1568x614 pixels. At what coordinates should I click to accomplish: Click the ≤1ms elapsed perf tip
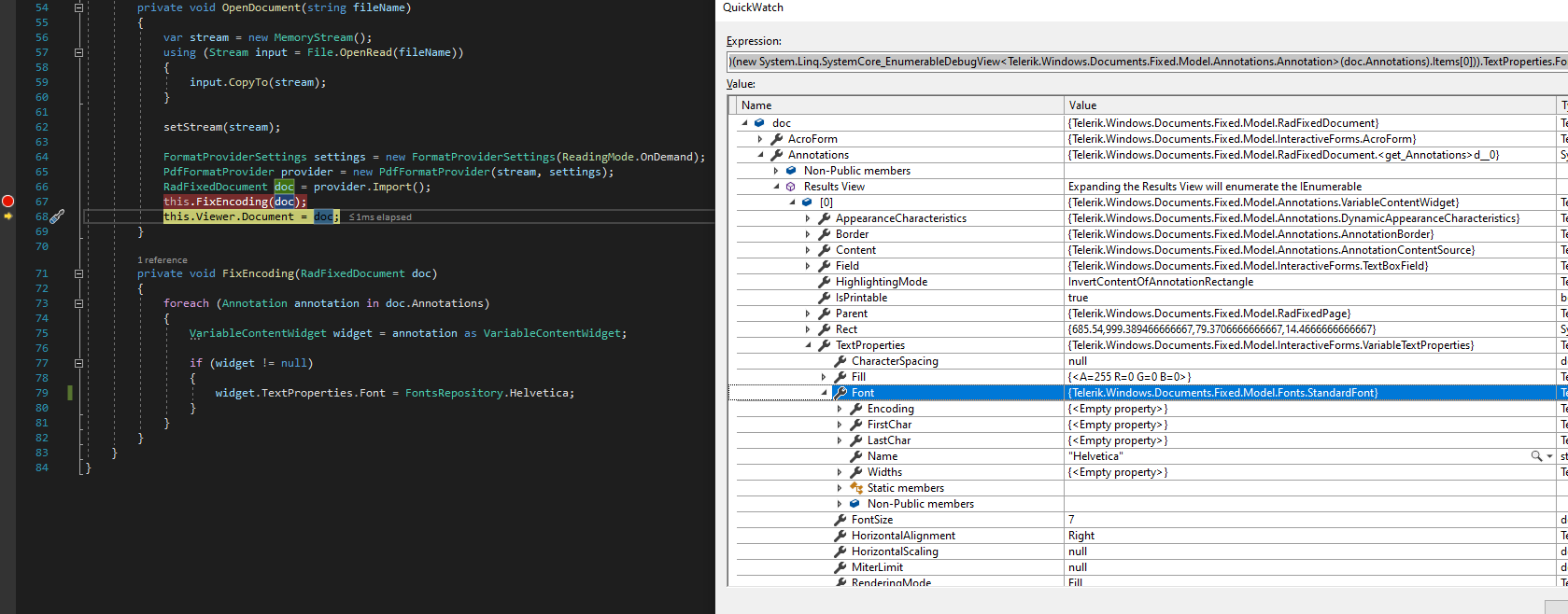[x=380, y=217]
